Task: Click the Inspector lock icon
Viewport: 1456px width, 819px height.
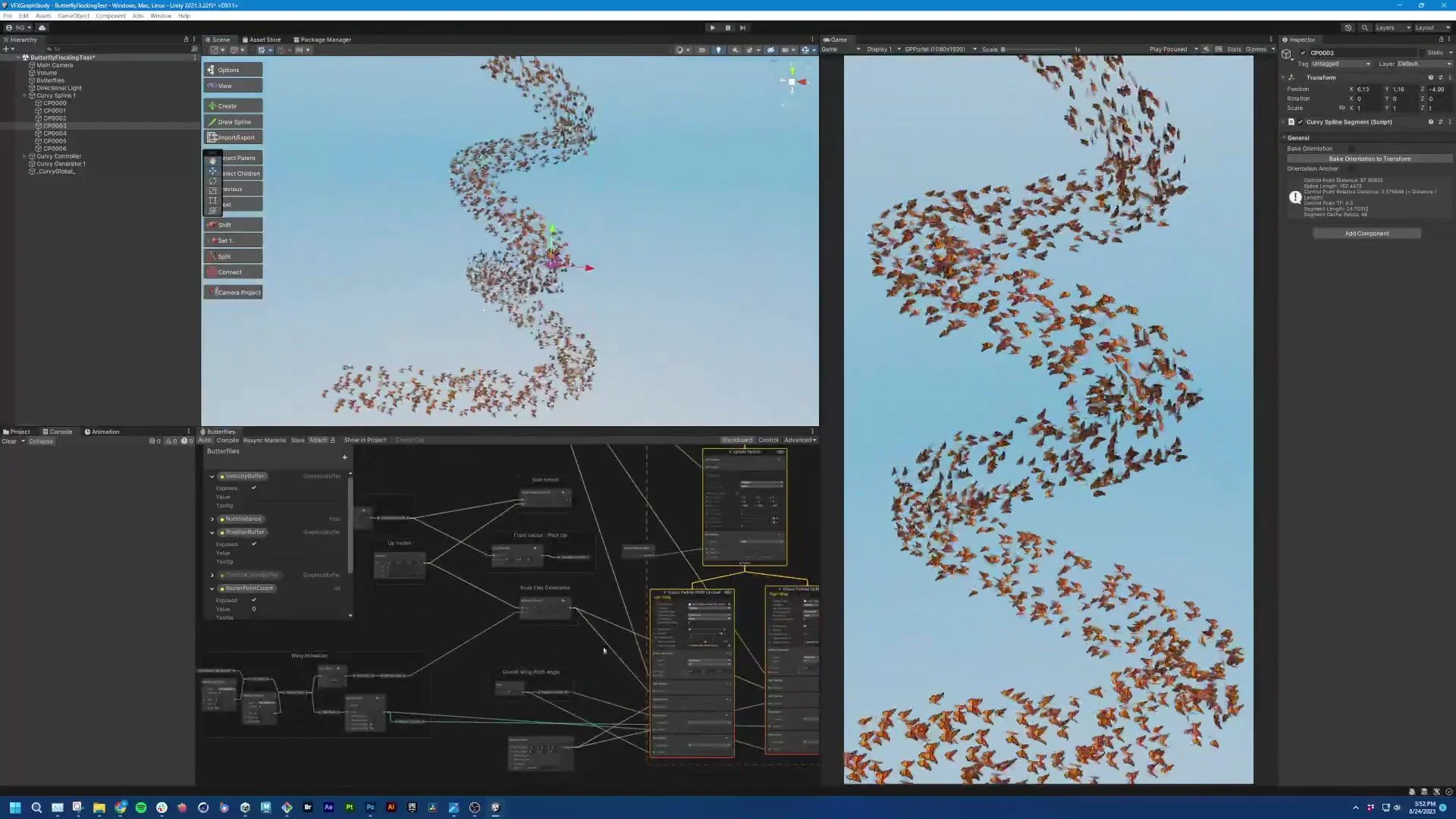Action: [x=1441, y=39]
